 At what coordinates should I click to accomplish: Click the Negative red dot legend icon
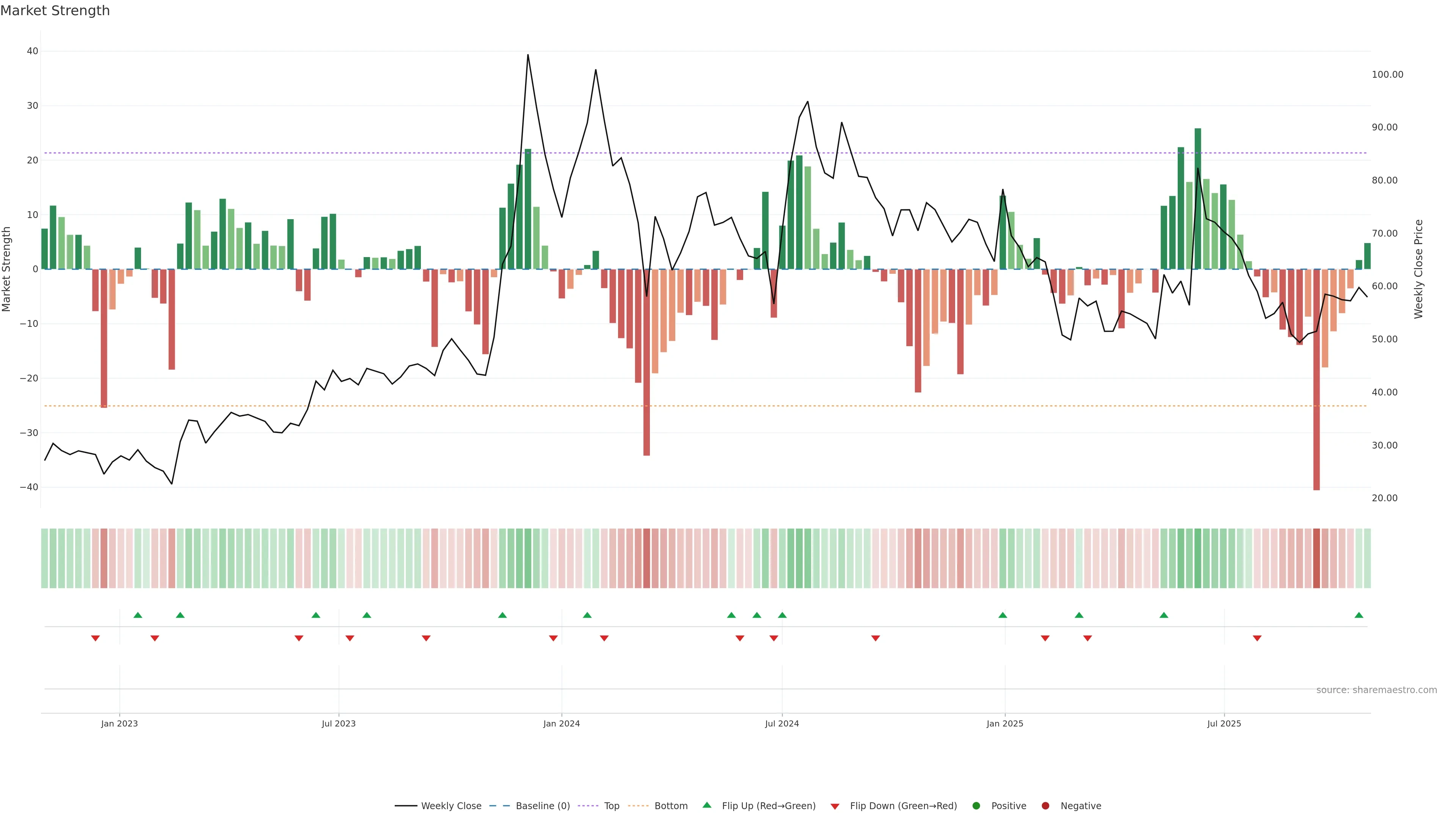1045,806
